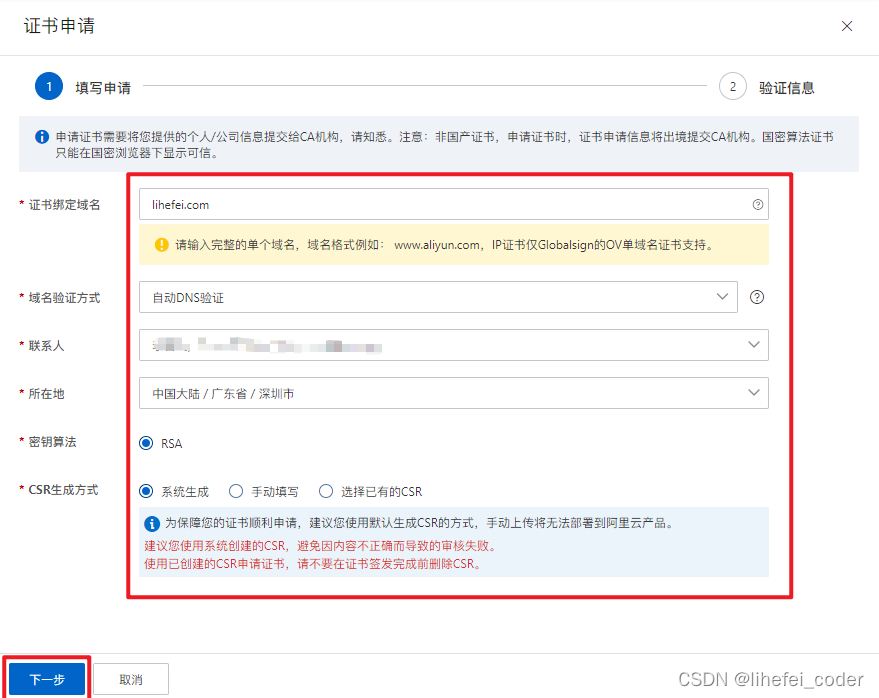Click step 1 填写申请
Viewport: 879px width, 698px height.
click(83, 87)
